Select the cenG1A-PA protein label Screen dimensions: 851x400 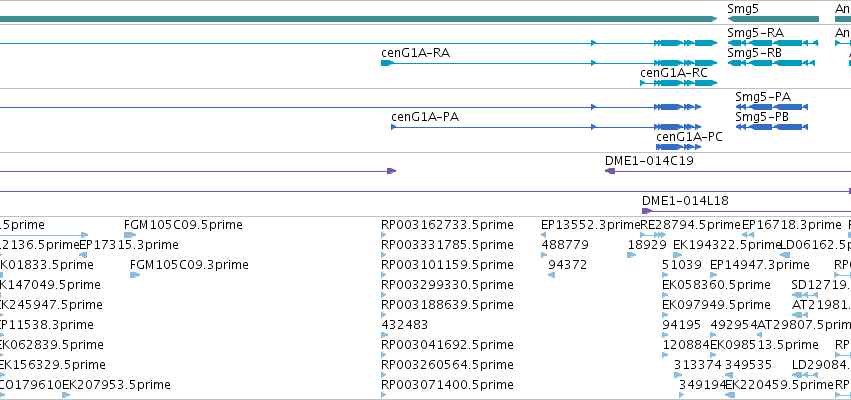point(425,117)
